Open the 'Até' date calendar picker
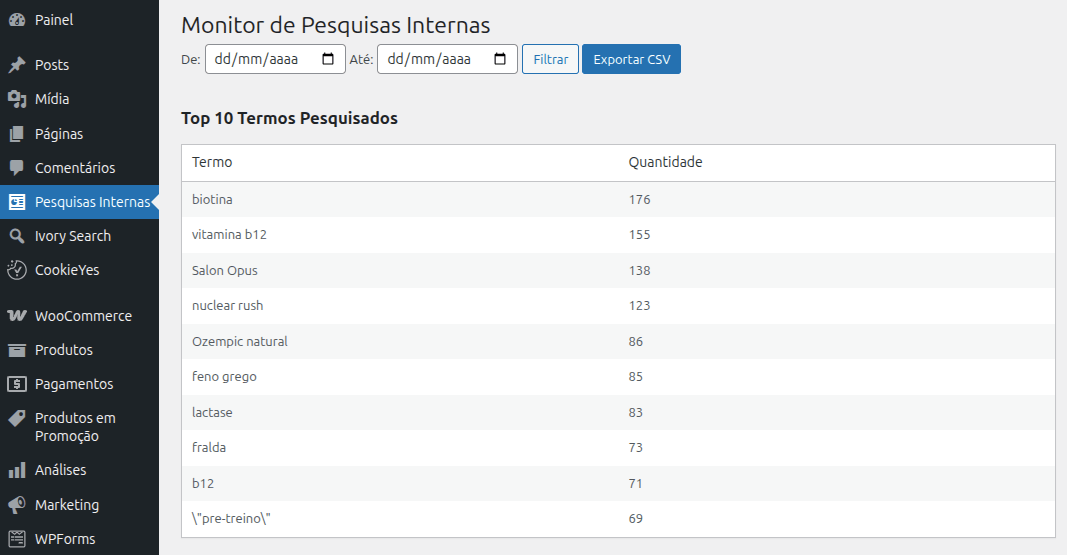Image resolution: width=1067 pixels, height=555 pixels. coord(500,59)
